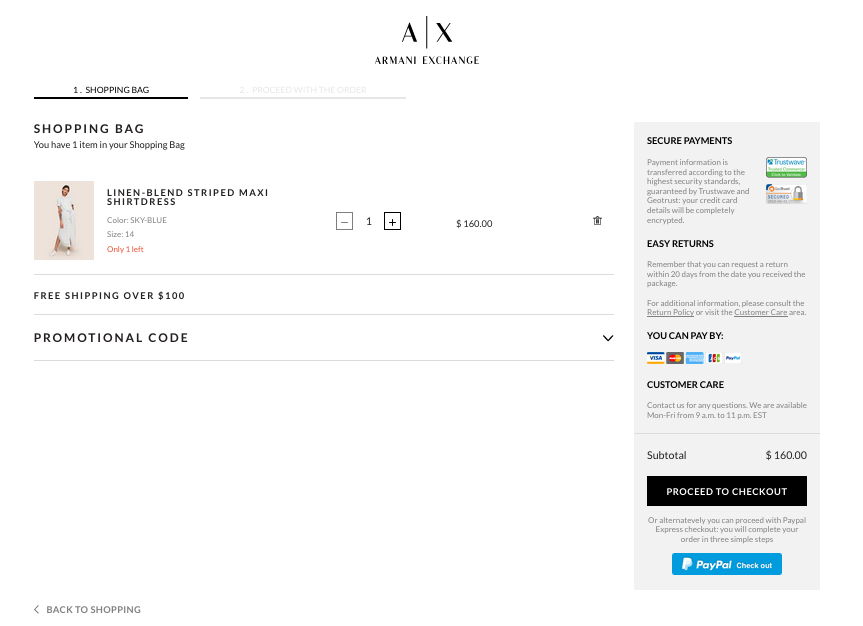The height and width of the screenshot is (626, 863).
Task: Open the shirtdress product thumbnail
Action: 64,221
